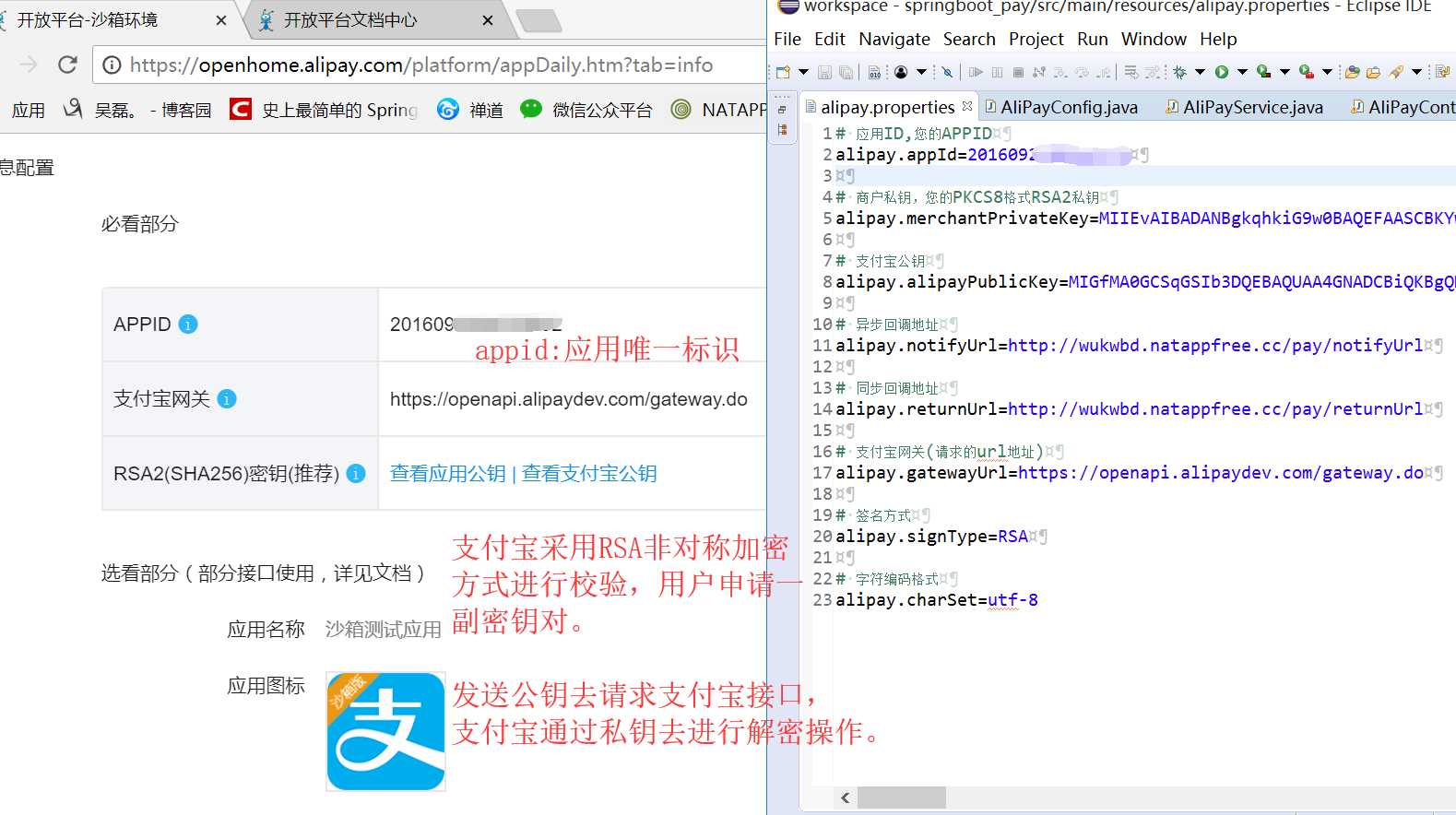
Task: Open the Run menu in Eclipse
Action: tap(1093, 39)
